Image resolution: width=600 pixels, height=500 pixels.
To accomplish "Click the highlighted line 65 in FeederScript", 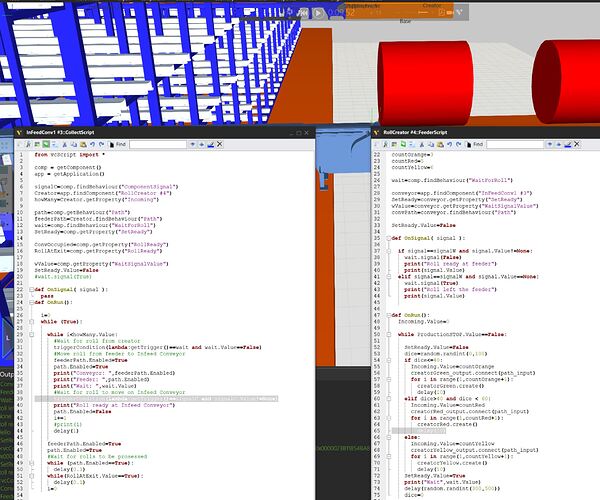I will [x=419, y=431].
